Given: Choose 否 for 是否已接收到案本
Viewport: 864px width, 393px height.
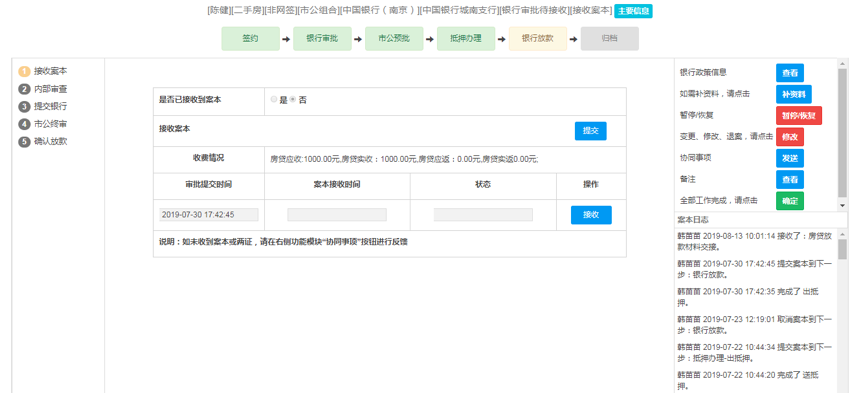Looking at the screenshot, I should tap(293, 100).
